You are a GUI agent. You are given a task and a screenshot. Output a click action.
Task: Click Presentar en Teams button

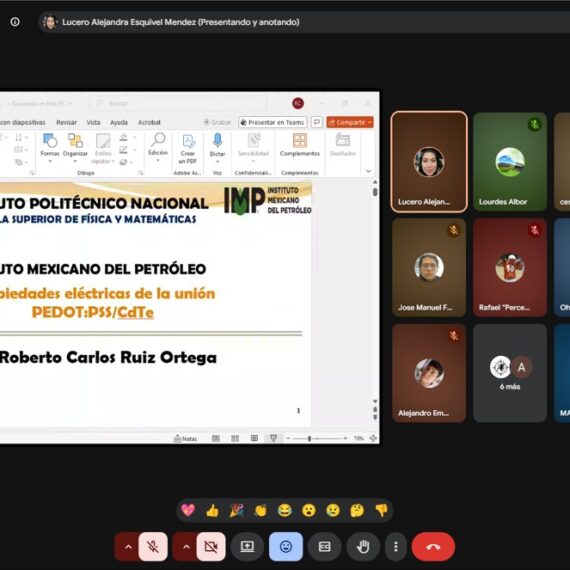pyautogui.click(x=273, y=123)
